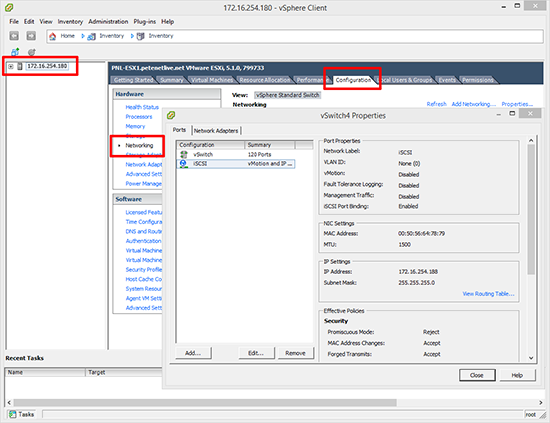
Task: Click scroll up arrow in properties pane
Action: click(x=531, y=140)
